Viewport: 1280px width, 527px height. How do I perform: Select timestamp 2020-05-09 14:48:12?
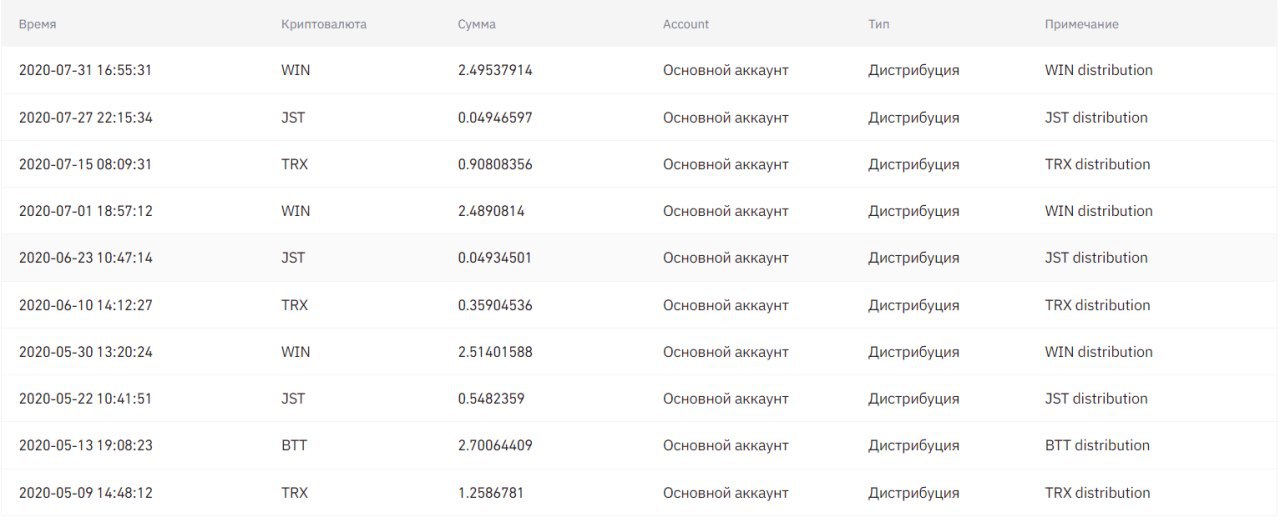86,493
